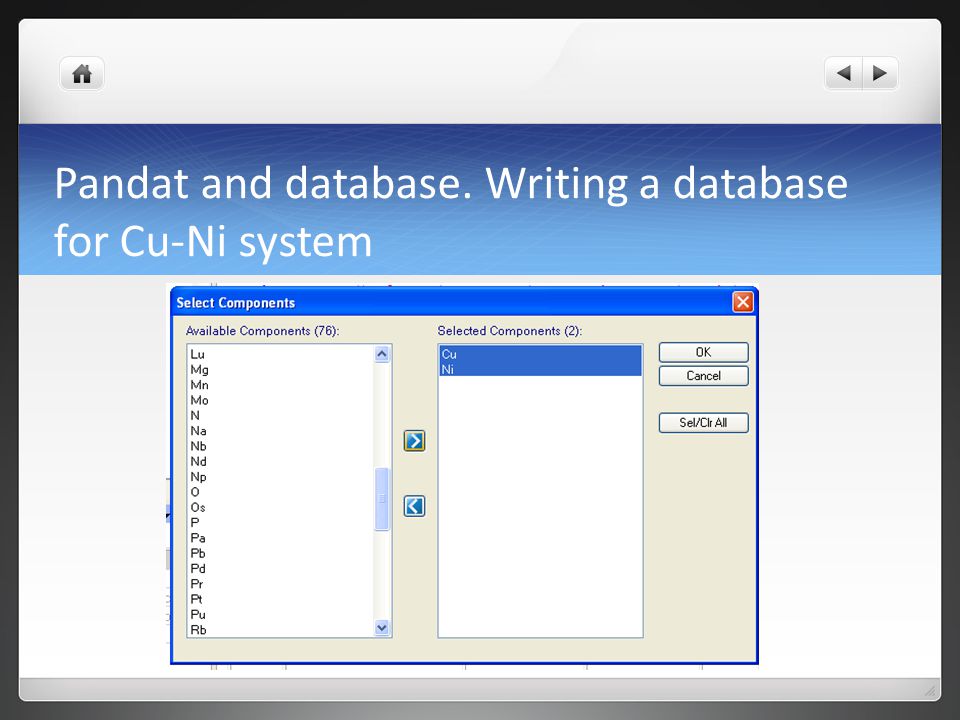Close the Select Components dialog

[x=743, y=302]
